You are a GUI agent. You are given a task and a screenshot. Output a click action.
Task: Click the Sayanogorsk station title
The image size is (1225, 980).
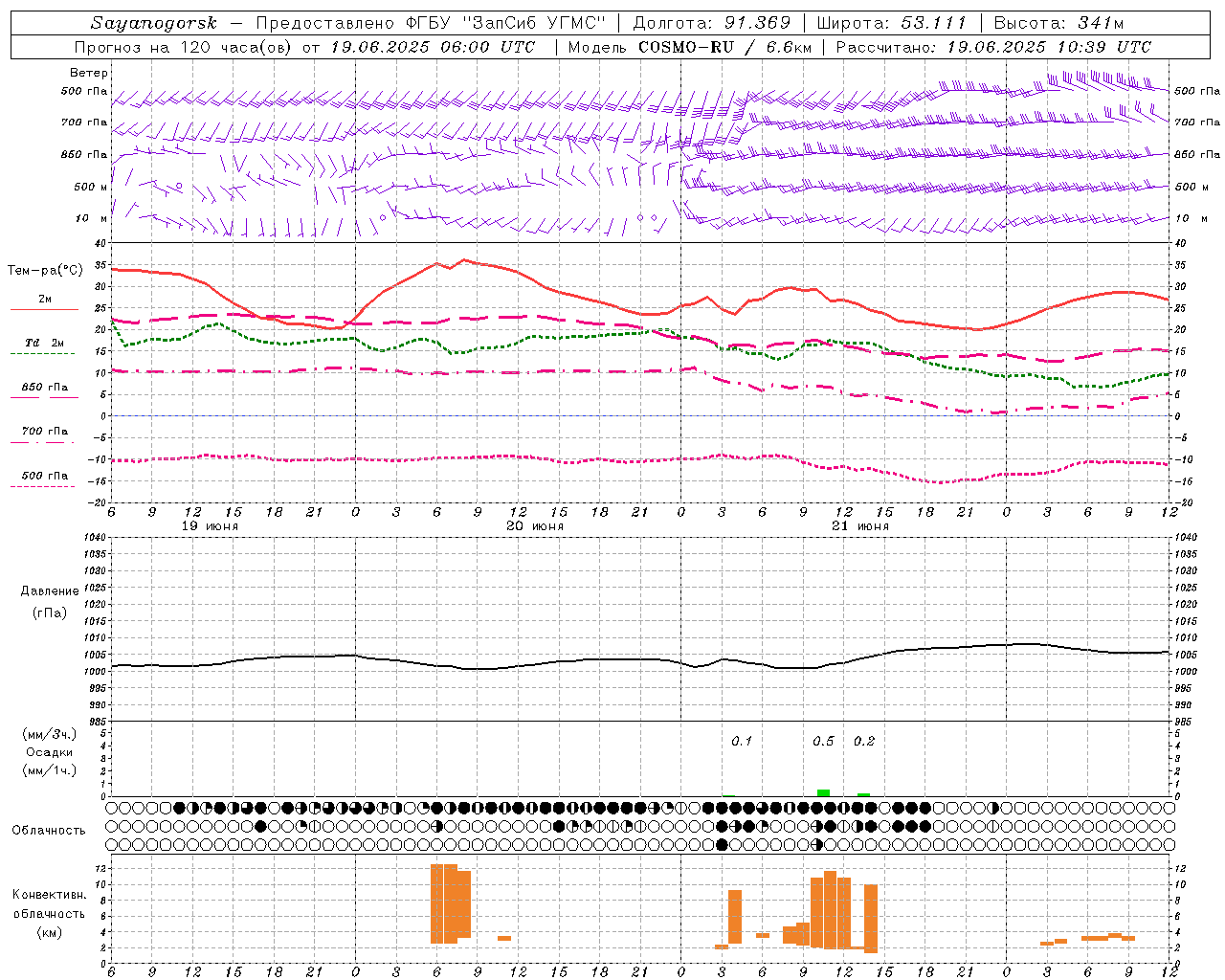point(154,23)
